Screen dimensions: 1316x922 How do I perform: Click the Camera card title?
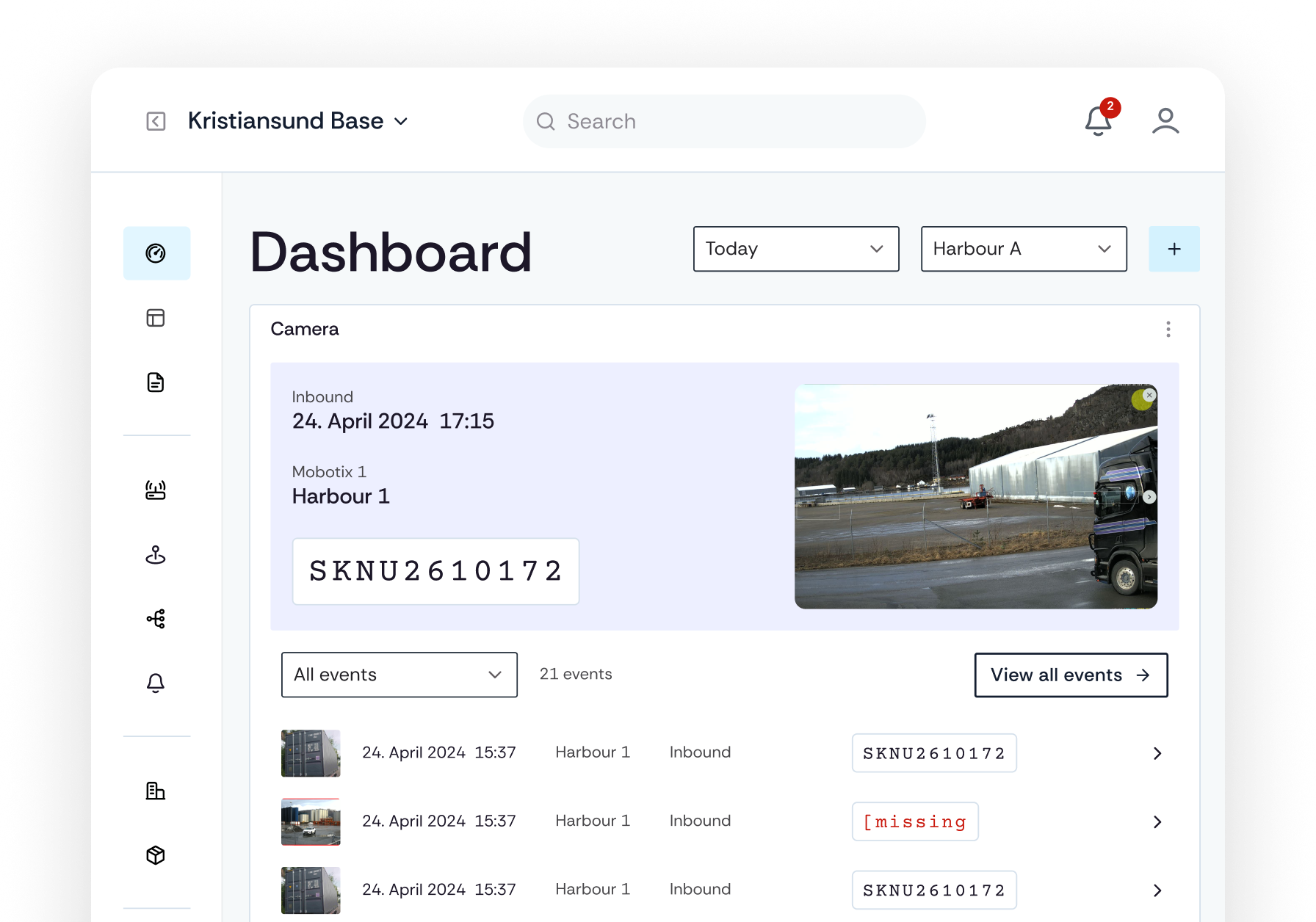point(305,329)
